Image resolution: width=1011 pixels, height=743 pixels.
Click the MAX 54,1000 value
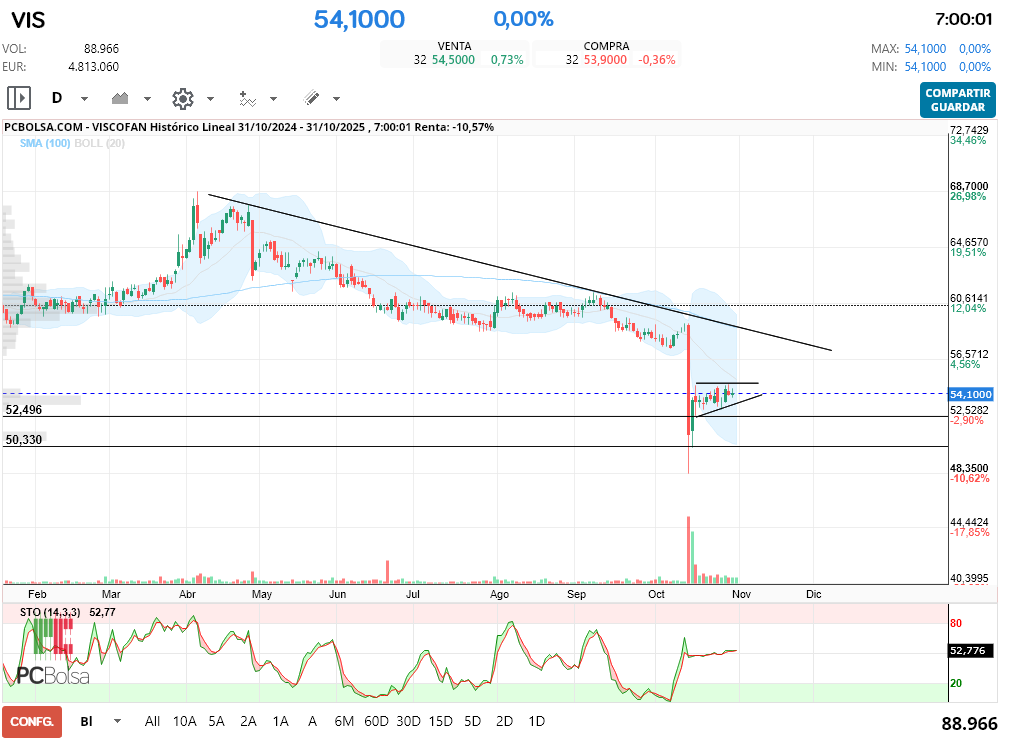[x=925, y=49]
